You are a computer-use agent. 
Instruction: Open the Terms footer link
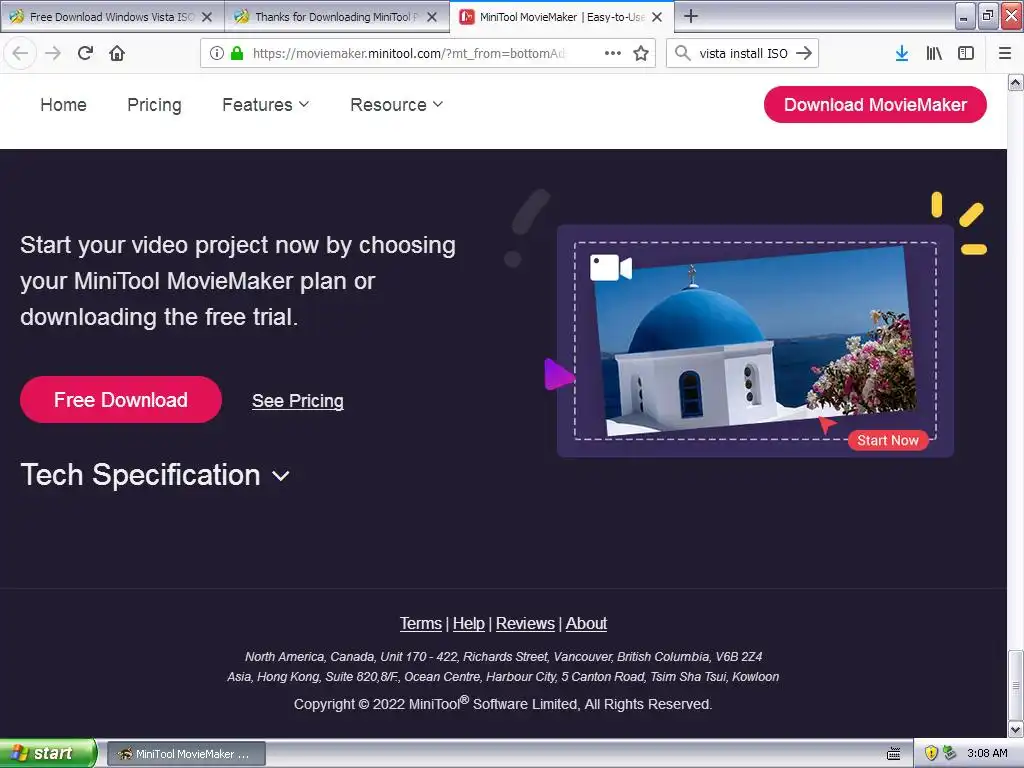click(x=421, y=624)
